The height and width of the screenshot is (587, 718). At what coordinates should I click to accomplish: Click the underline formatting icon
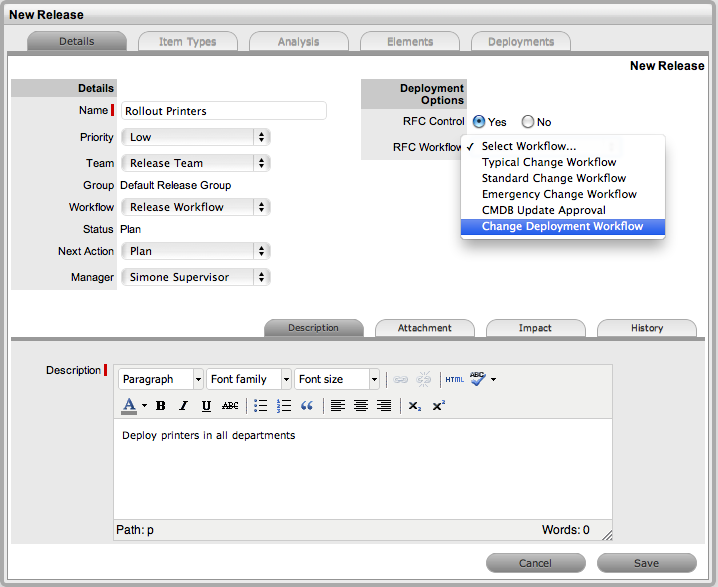coord(206,405)
